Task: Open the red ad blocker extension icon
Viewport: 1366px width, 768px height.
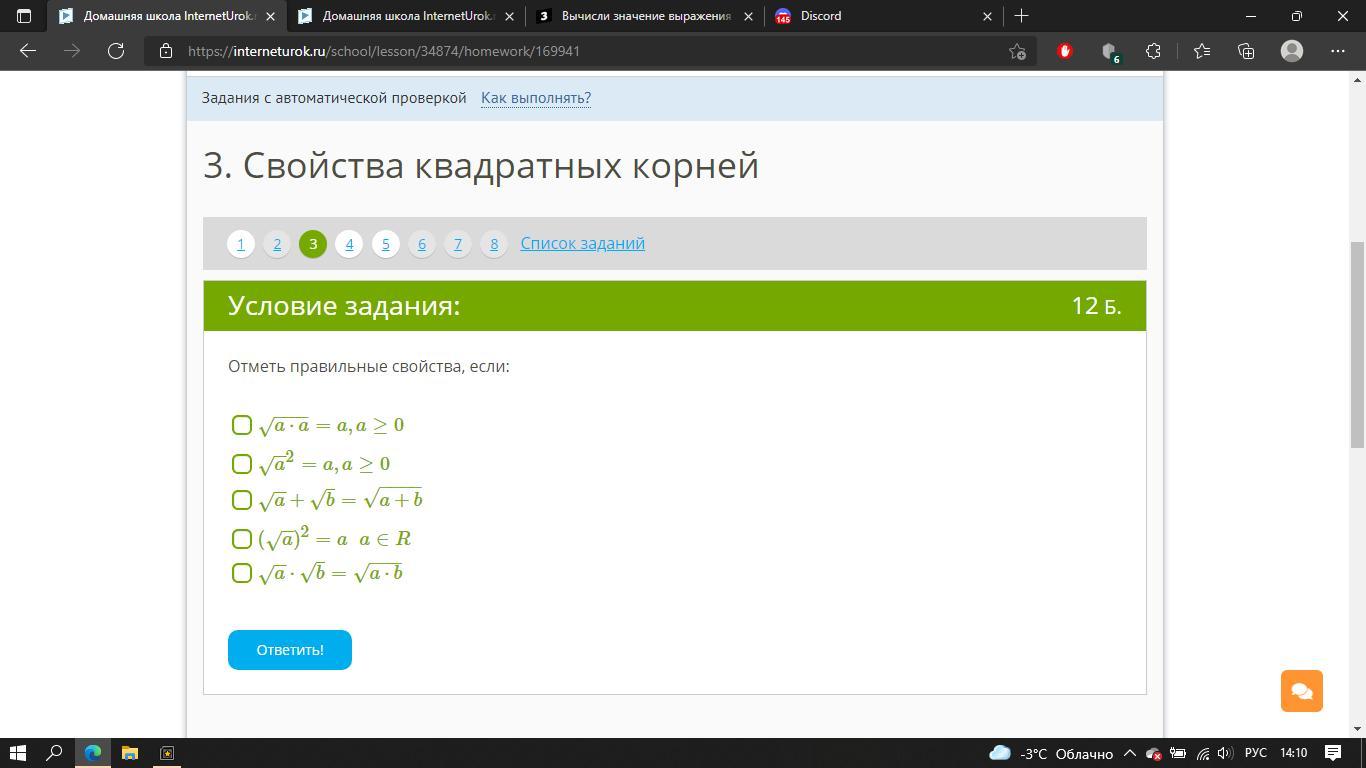Action: pos(1064,51)
